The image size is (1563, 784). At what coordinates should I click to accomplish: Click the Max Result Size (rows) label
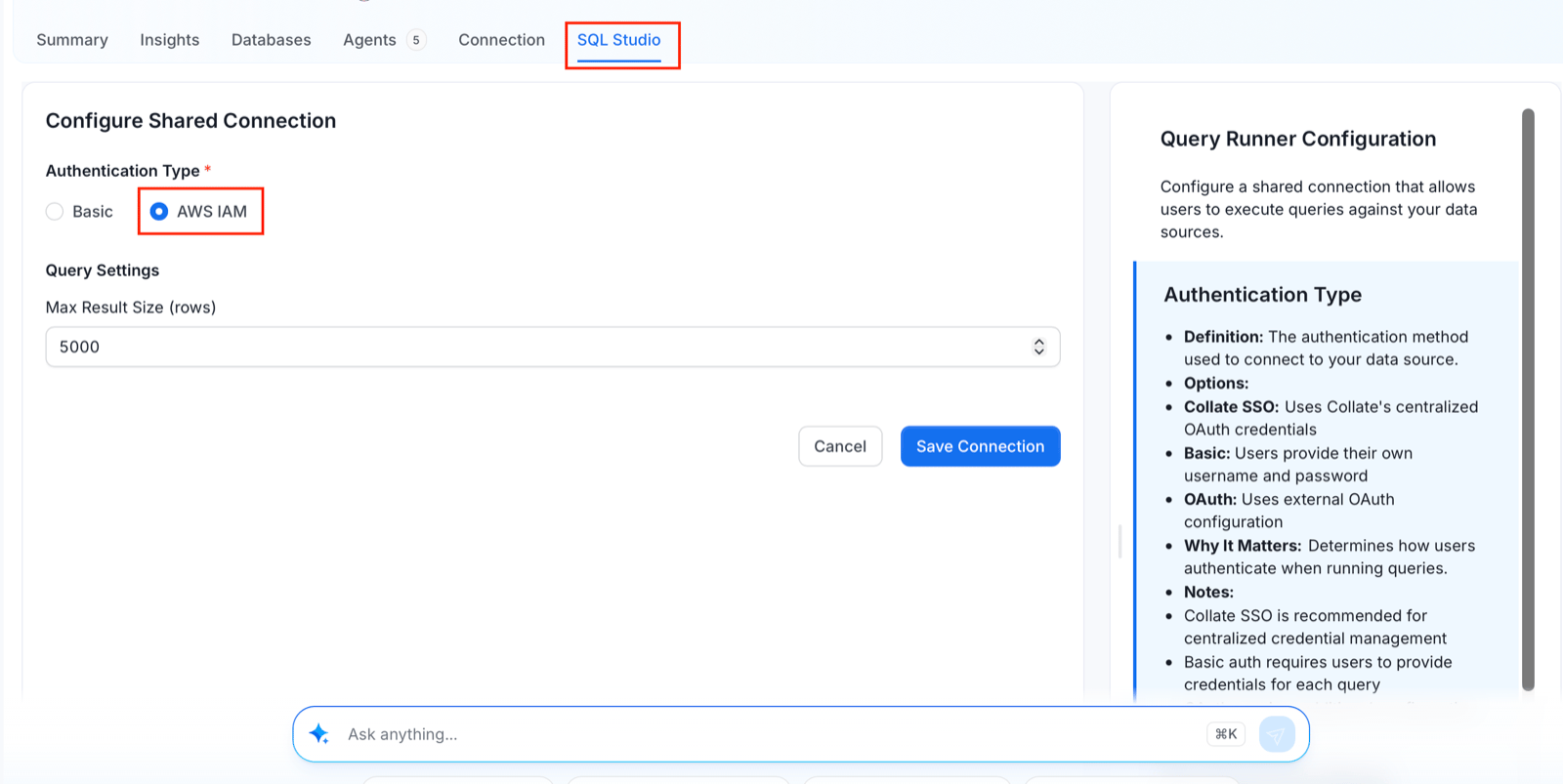click(131, 308)
